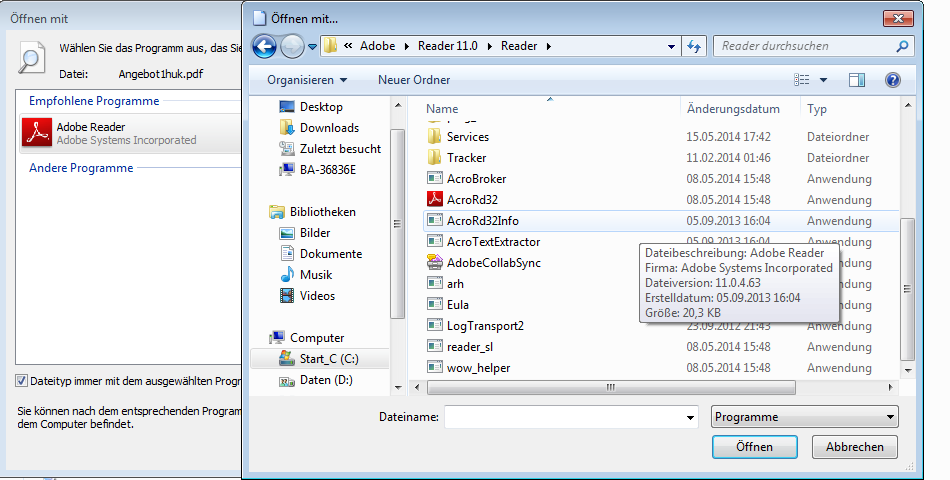950x480 pixels.
Task: Click date 11.02.2014 01:46 of Tracker
Action: point(728,158)
